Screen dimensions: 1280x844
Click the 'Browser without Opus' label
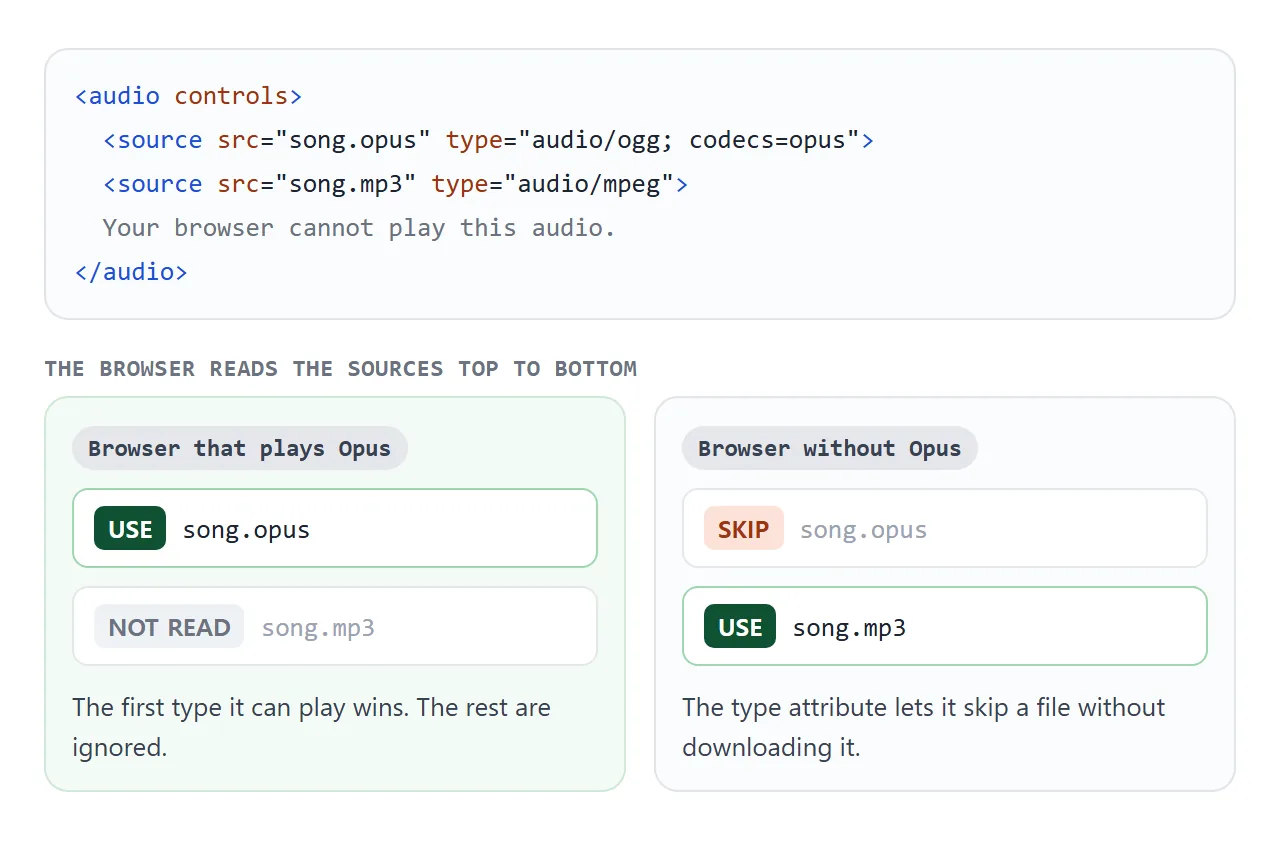click(x=830, y=448)
